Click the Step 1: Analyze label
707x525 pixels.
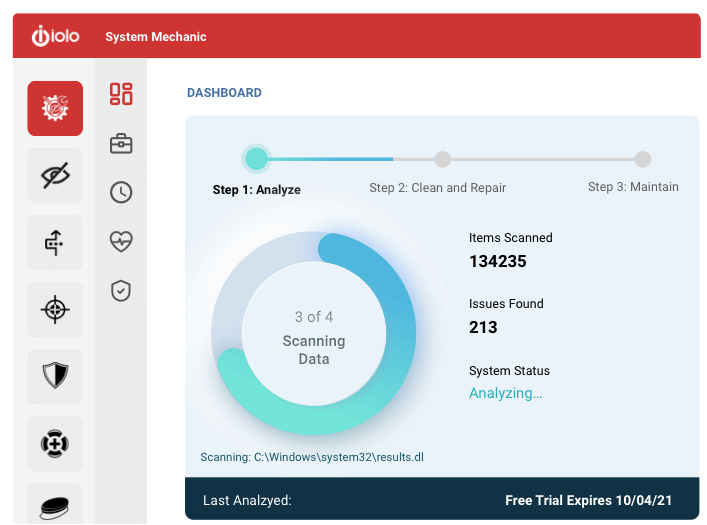pos(257,189)
